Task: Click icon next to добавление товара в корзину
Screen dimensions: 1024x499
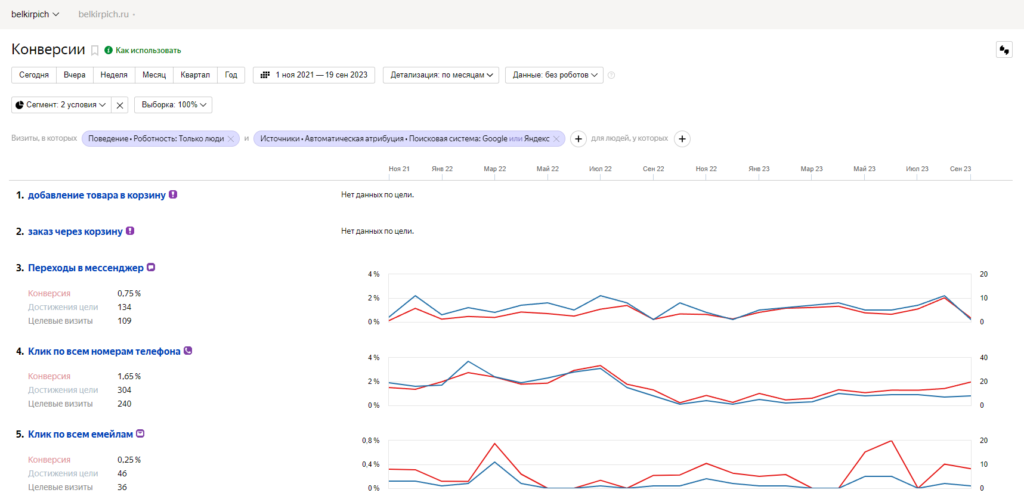Action: coord(173,194)
